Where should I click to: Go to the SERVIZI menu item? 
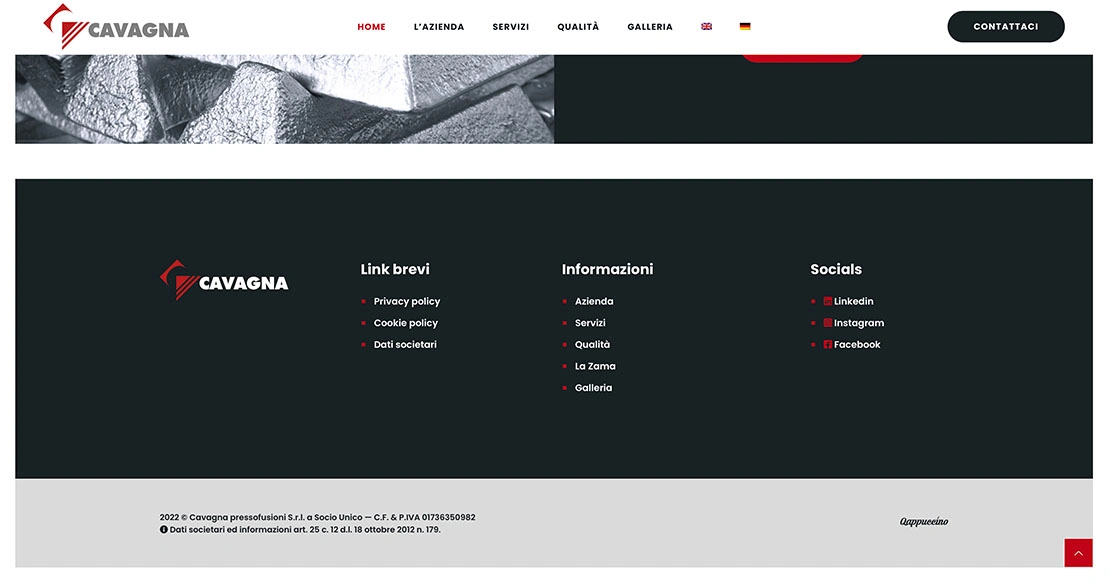511,27
